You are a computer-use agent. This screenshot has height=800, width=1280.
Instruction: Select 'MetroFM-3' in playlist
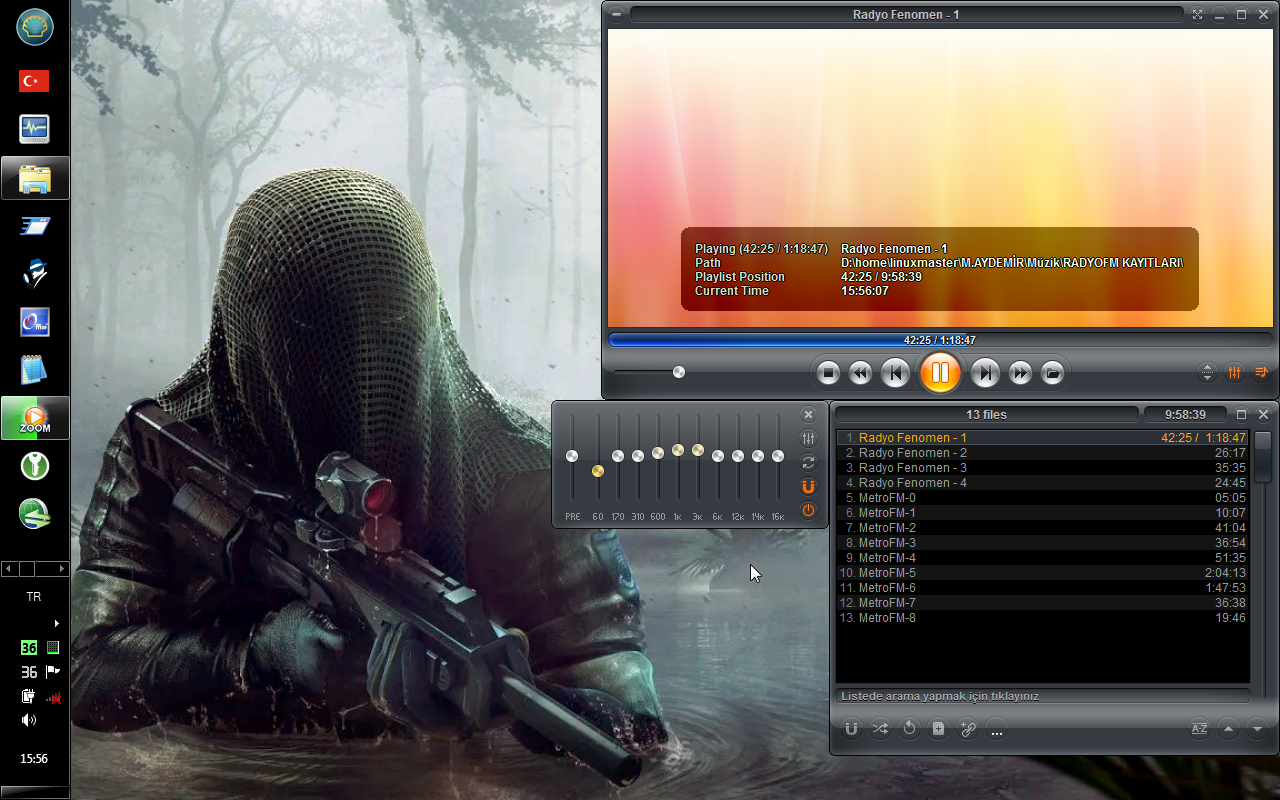point(1042,543)
